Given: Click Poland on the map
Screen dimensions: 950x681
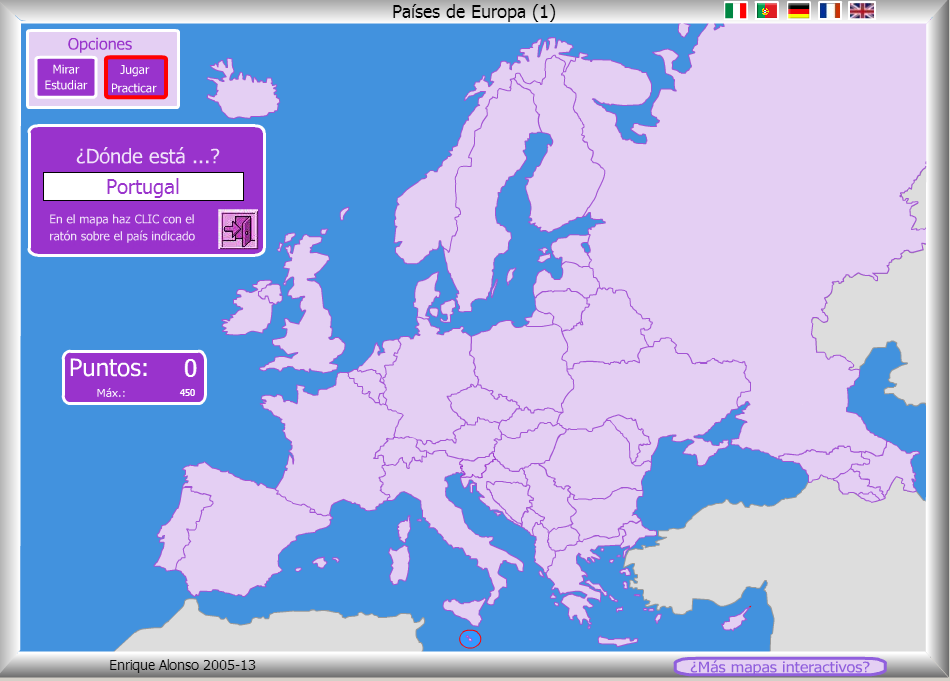Looking at the screenshot, I should coord(521,364).
